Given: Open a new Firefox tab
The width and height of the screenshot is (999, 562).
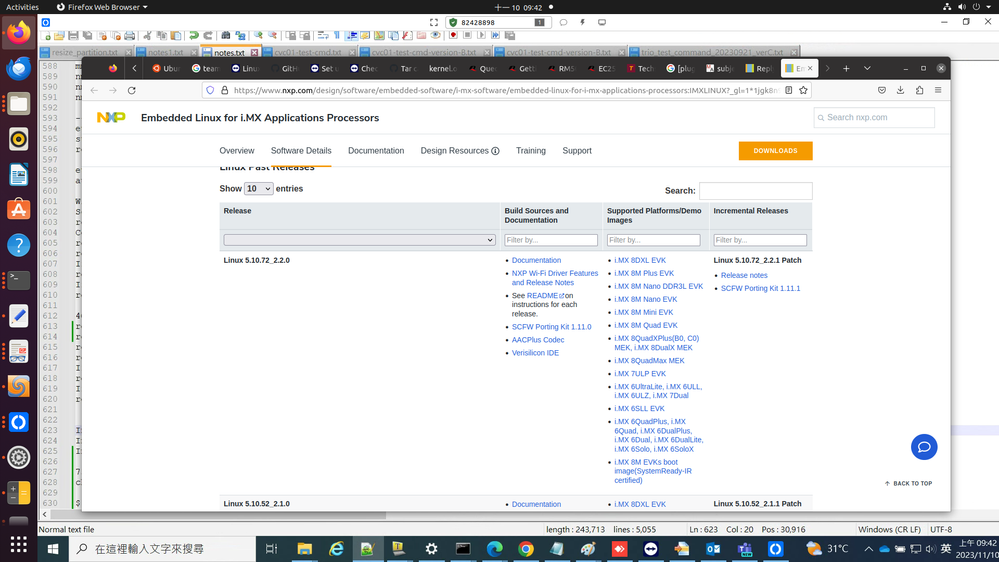Looking at the screenshot, I should 846,68.
